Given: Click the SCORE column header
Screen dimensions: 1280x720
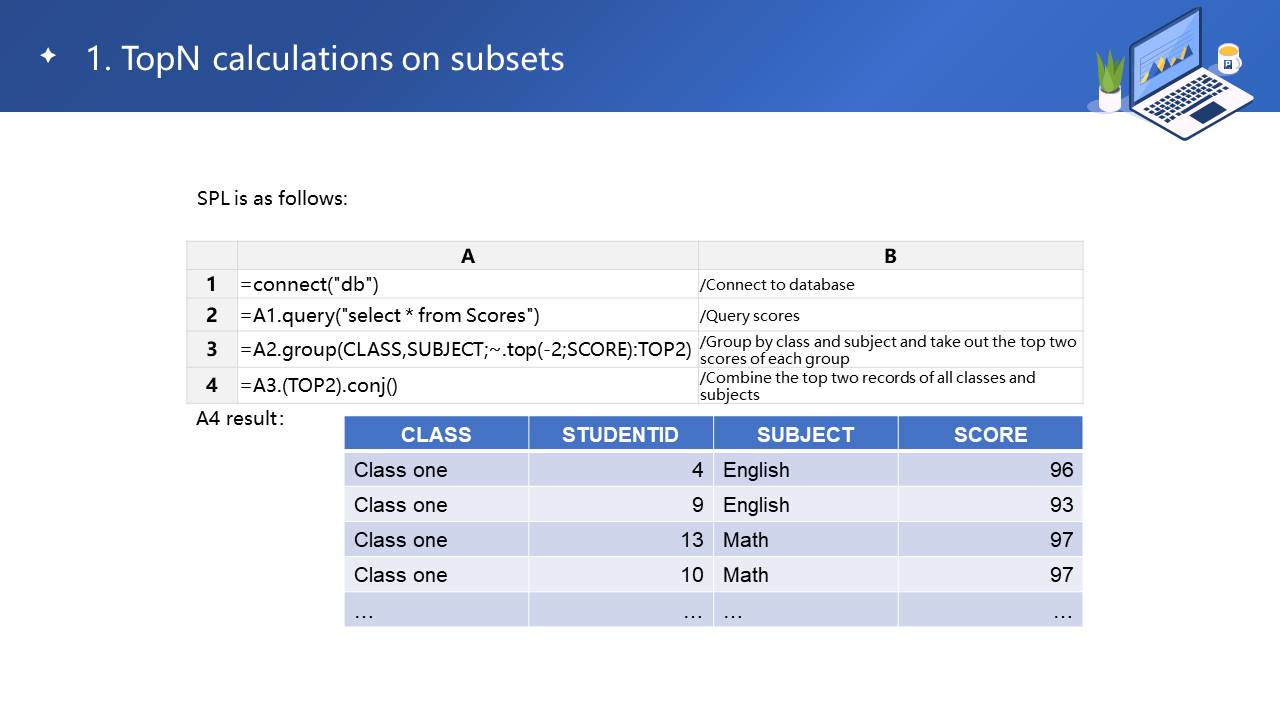Looking at the screenshot, I should (990, 434).
